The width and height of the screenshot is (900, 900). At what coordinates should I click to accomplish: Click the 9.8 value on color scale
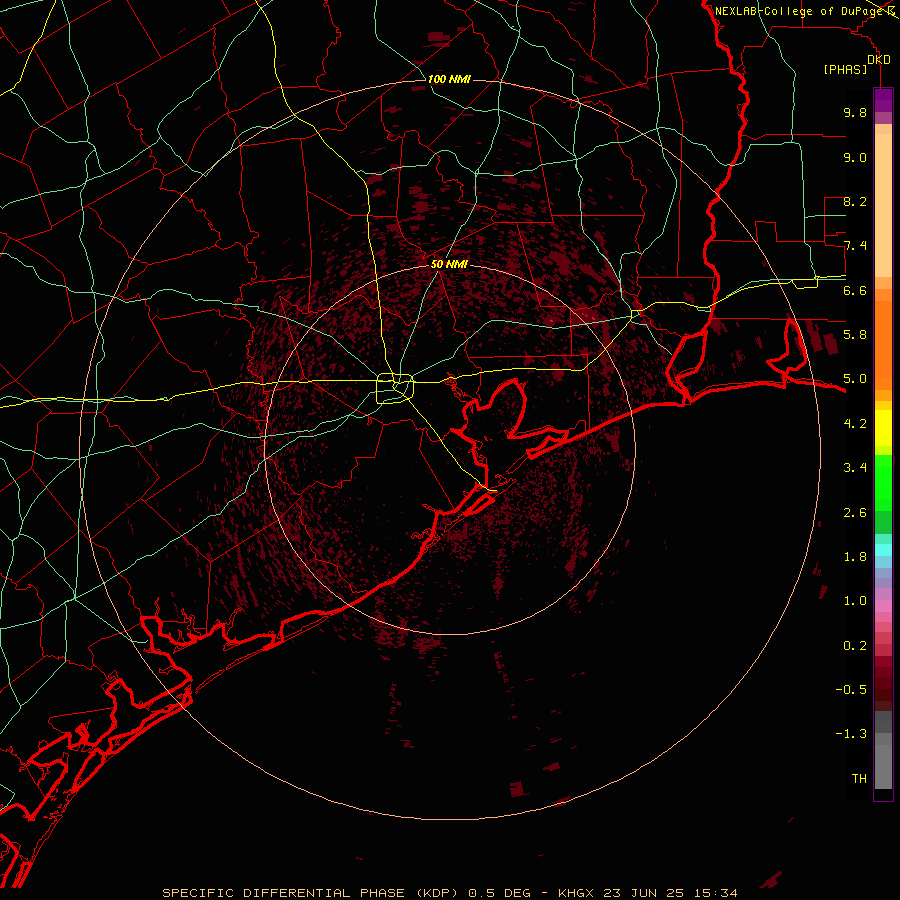[855, 112]
